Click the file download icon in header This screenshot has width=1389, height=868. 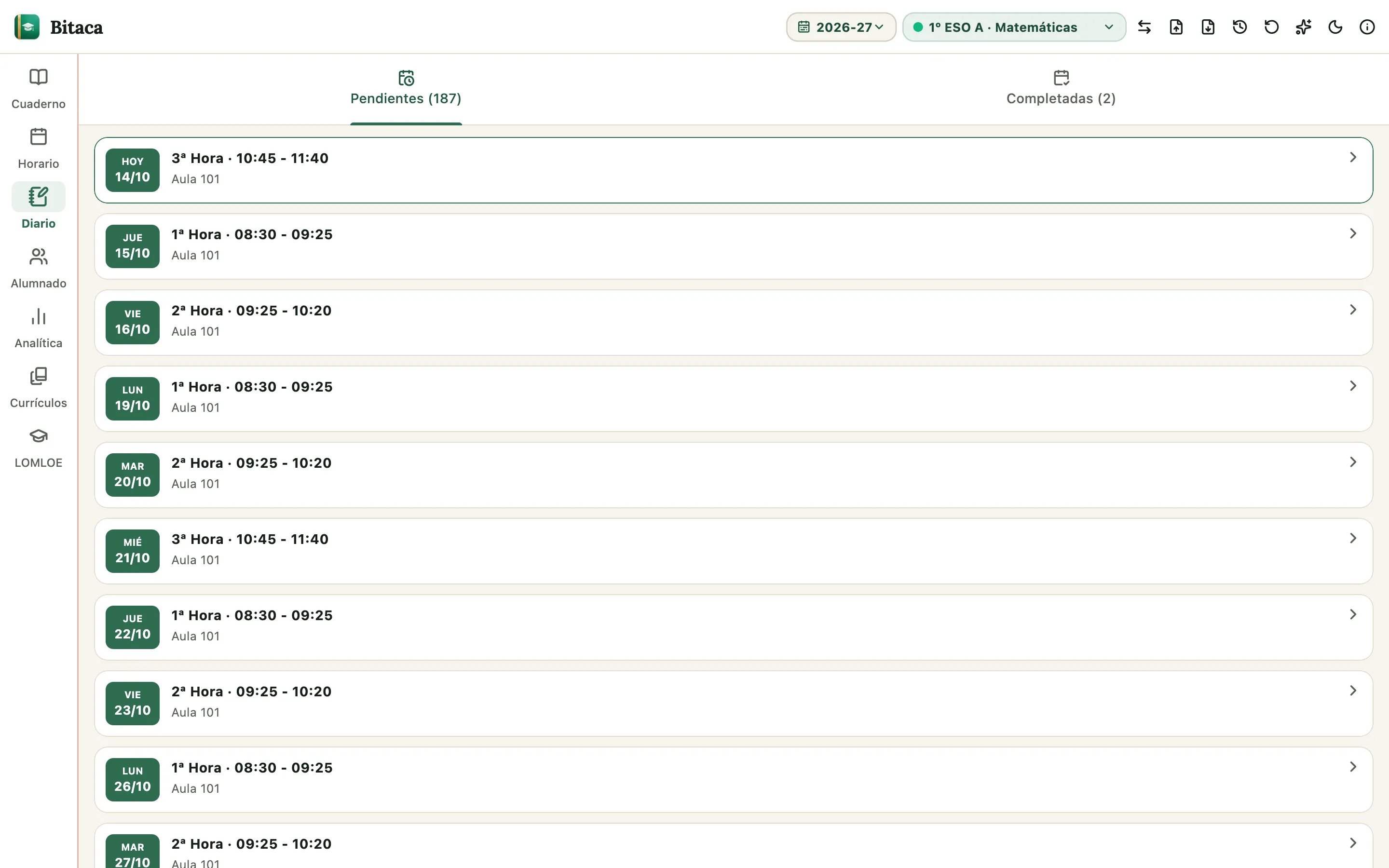(1208, 27)
